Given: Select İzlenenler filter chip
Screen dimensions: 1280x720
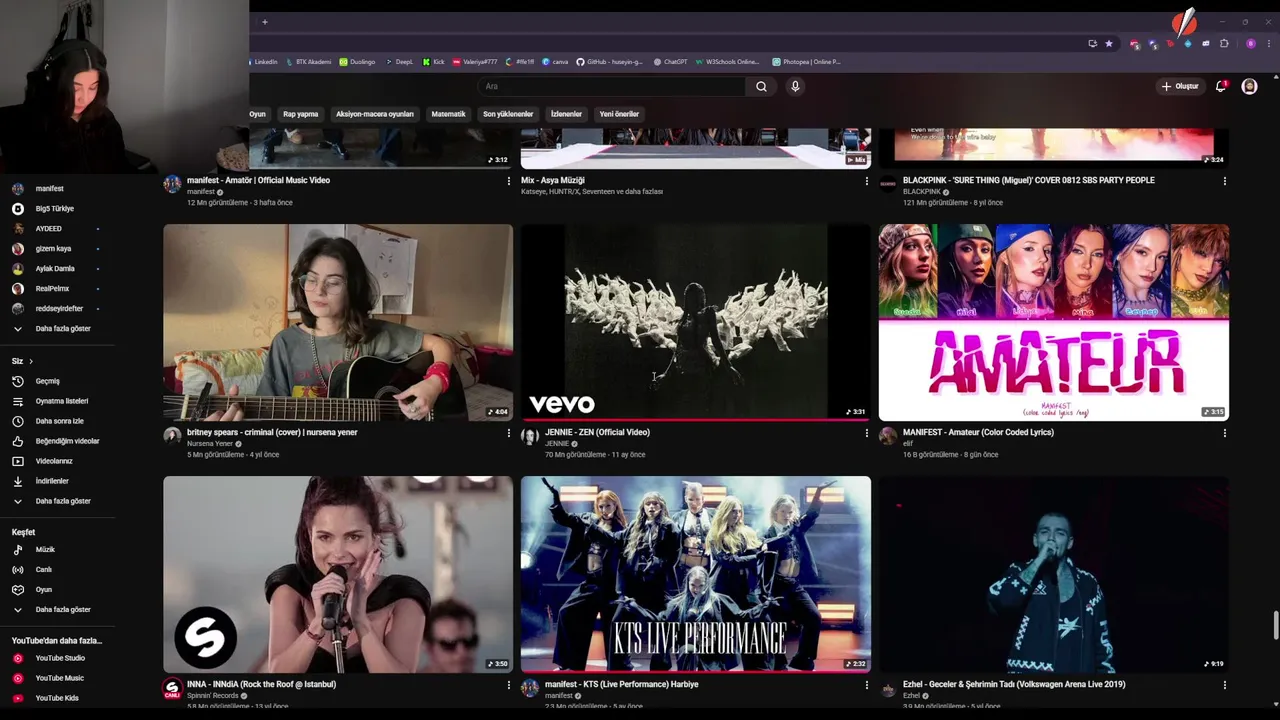Looking at the screenshot, I should point(566,114).
